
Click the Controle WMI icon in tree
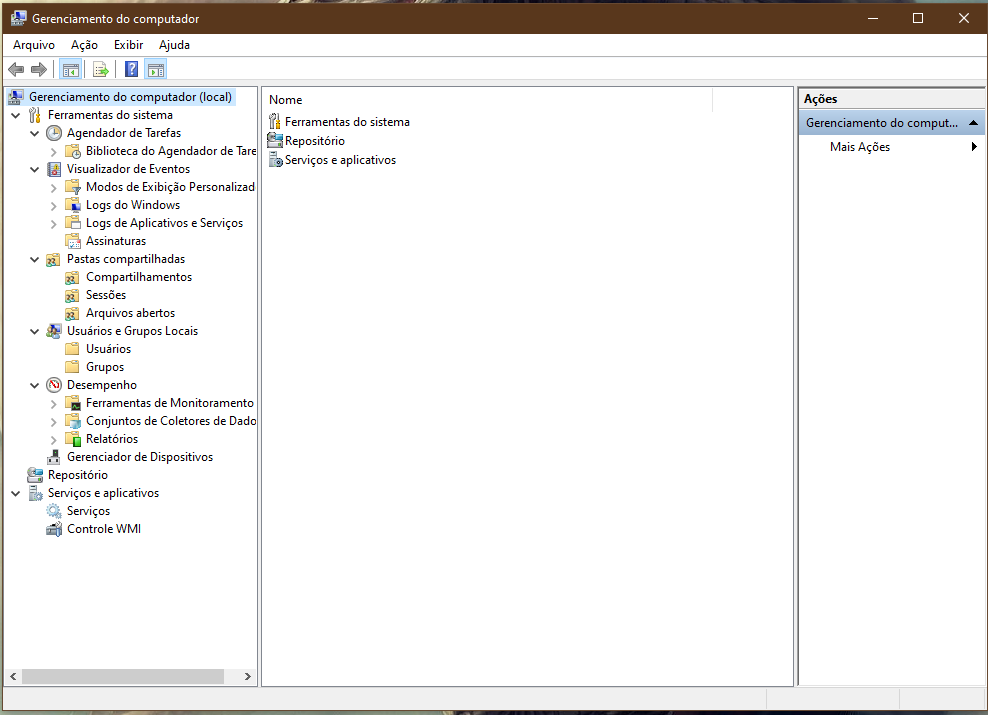click(54, 529)
